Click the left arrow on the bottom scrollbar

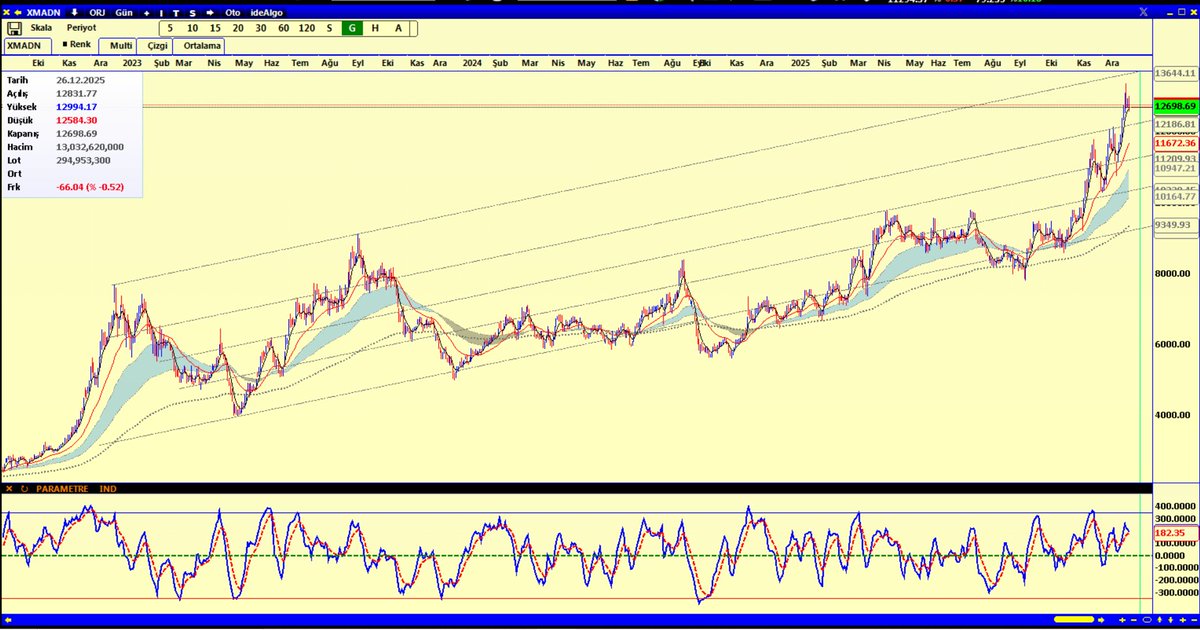[8, 620]
